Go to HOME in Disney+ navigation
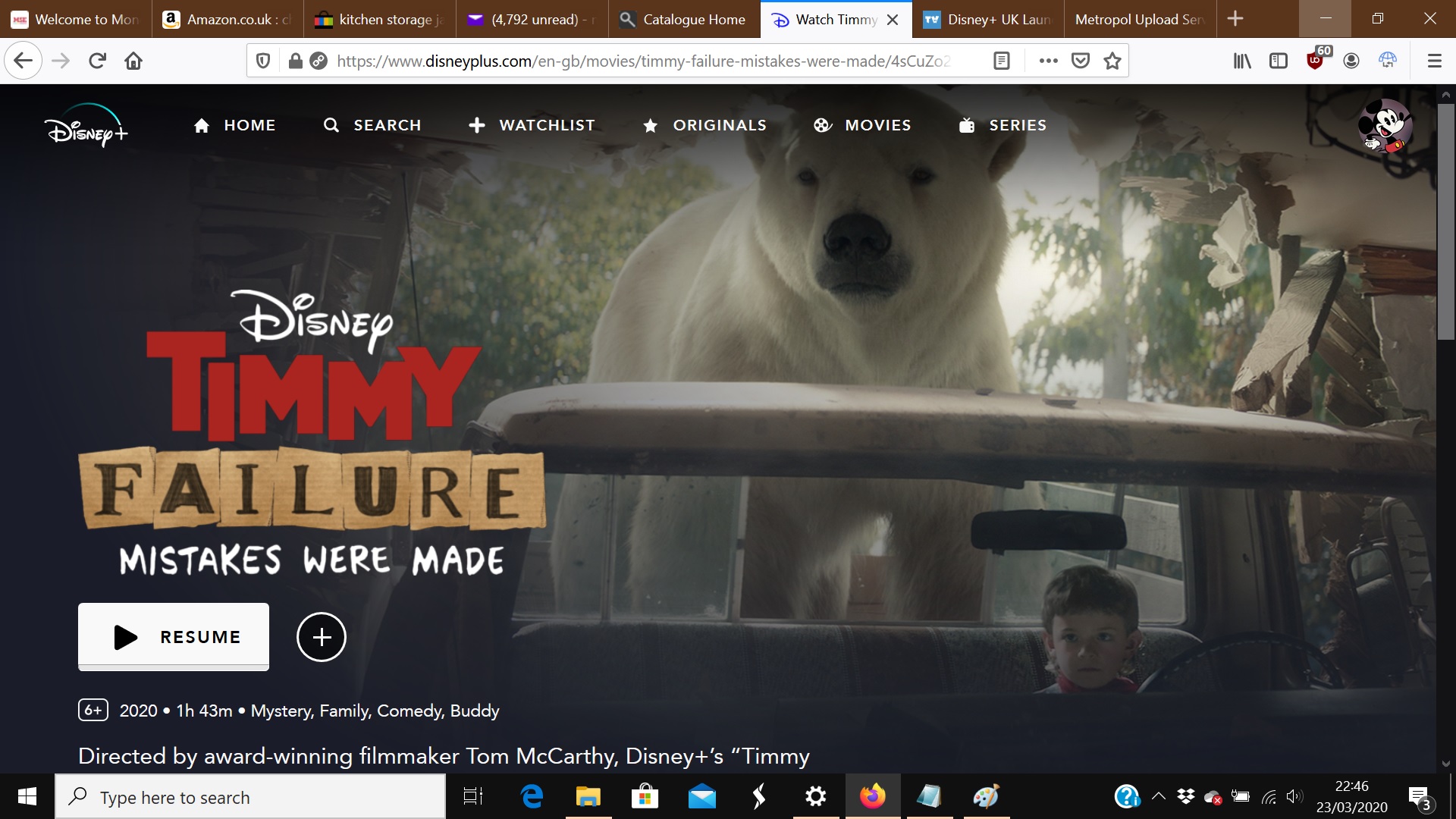 coord(234,125)
